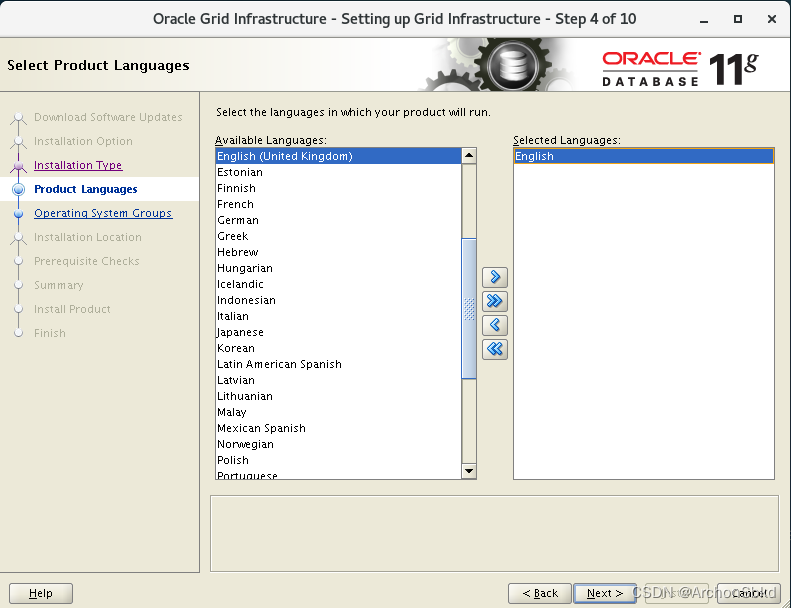Add all languages with double right arrow

coord(494,301)
